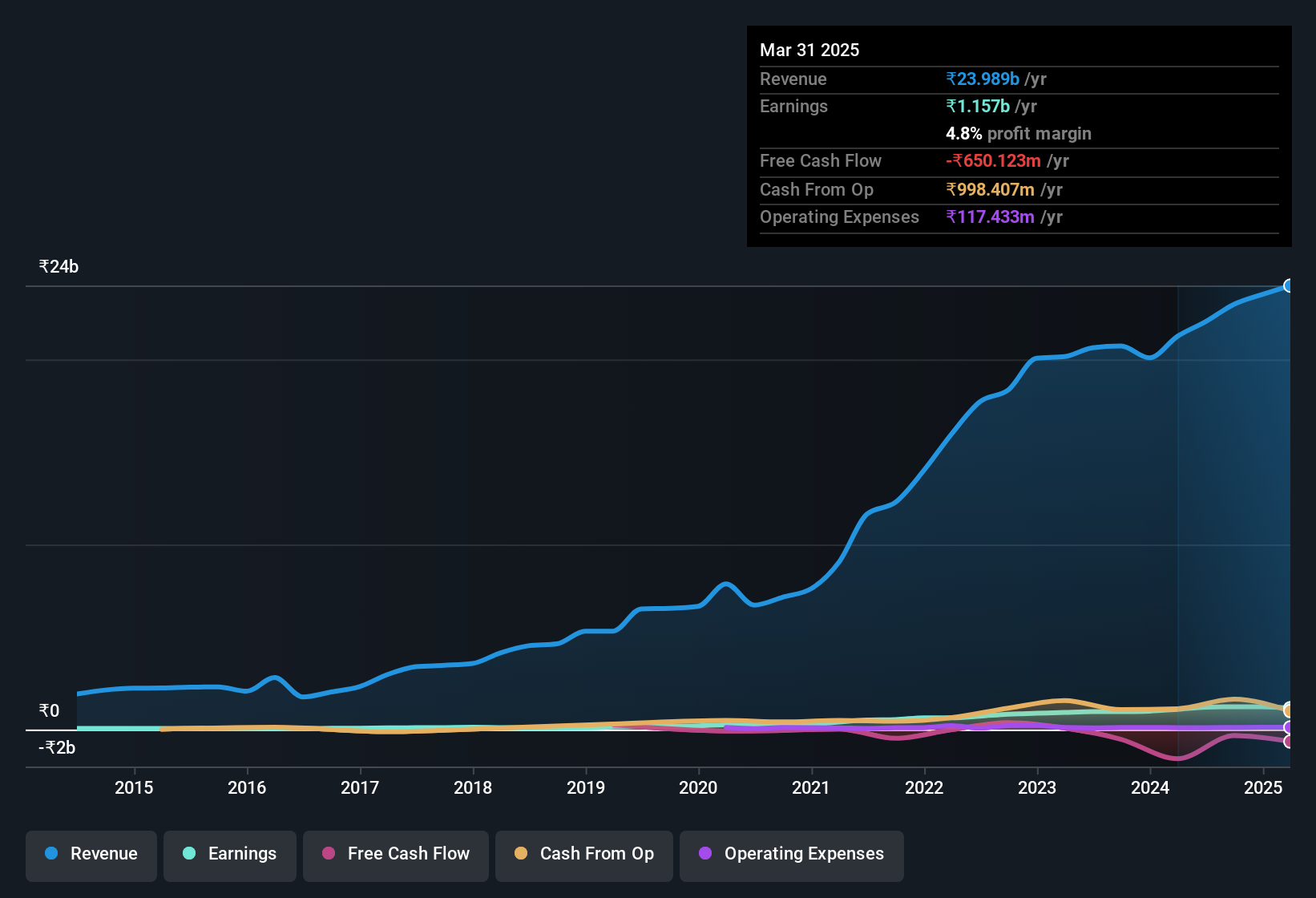1316x898 pixels.
Task: Click the ₹24b y-axis label
Action: 59,267
